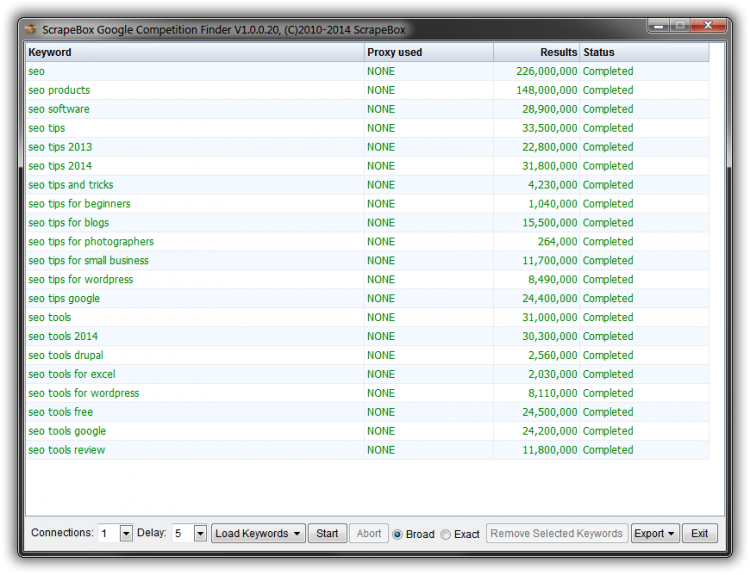Select the 'seo tools free' keyword row
This screenshot has height=575, width=750.
367,412
